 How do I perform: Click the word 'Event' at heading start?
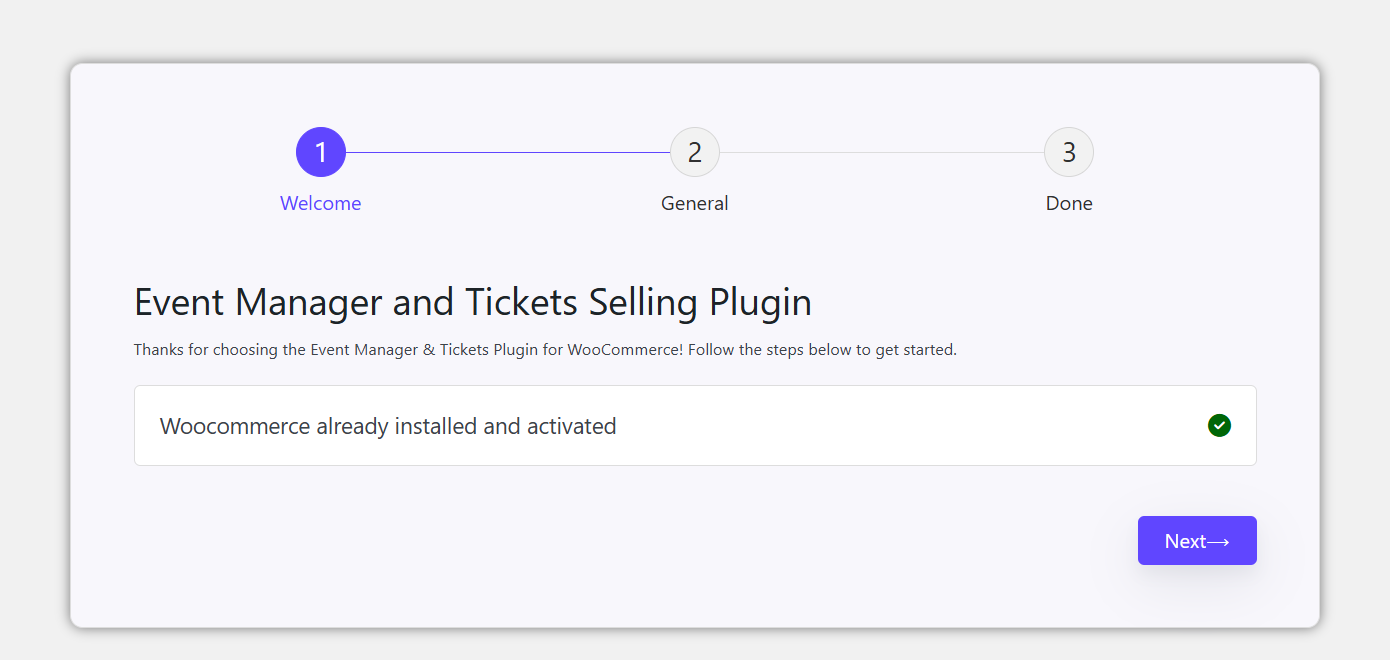(x=176, y=302)
